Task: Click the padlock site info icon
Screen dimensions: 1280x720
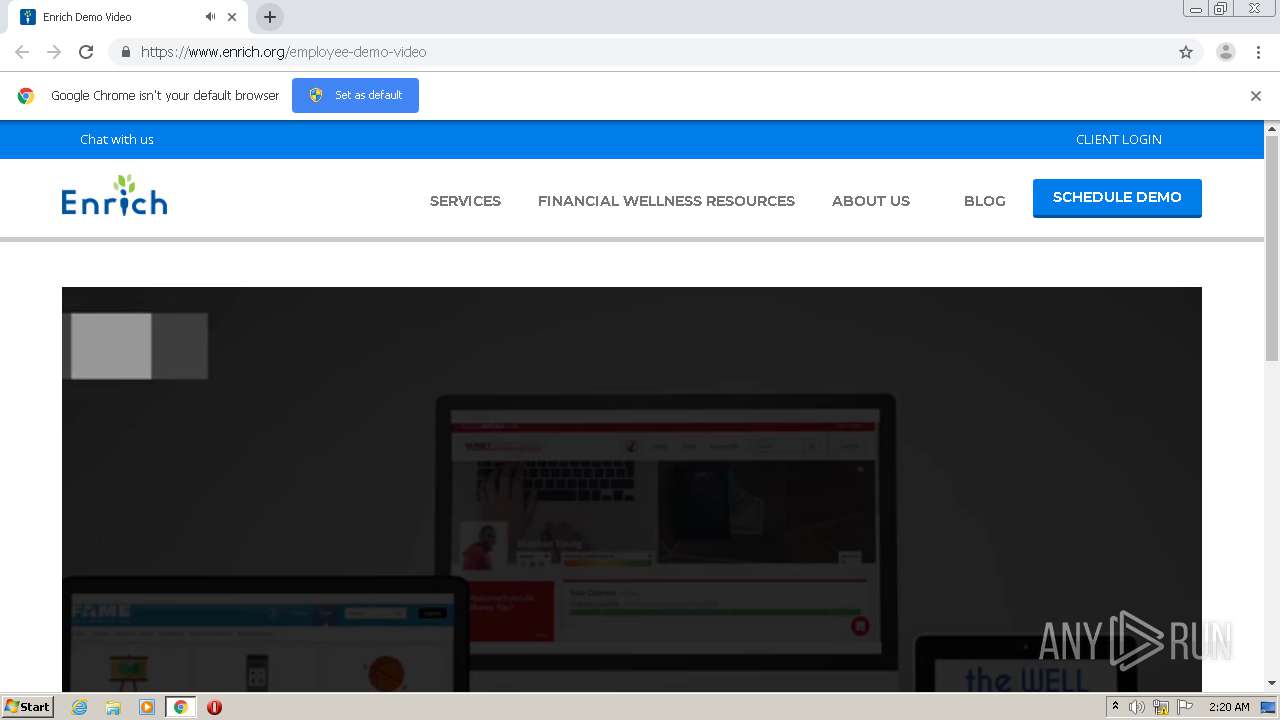Action: (125, 52)
